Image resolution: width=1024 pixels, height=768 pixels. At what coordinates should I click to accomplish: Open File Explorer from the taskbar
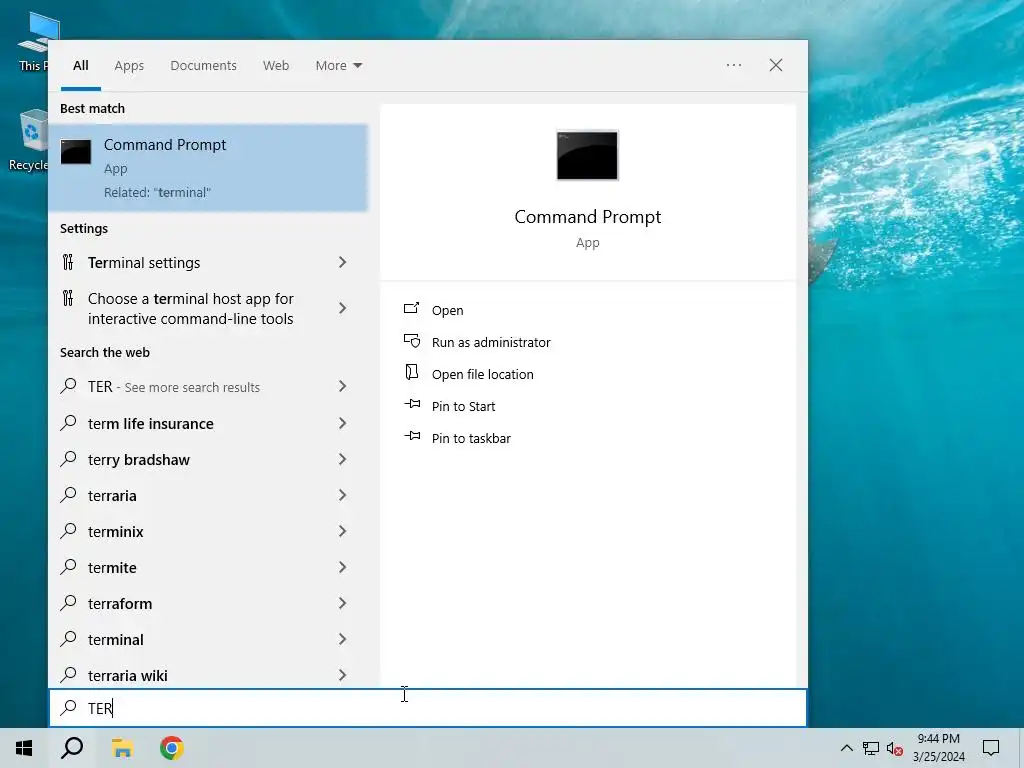[122, 748]
